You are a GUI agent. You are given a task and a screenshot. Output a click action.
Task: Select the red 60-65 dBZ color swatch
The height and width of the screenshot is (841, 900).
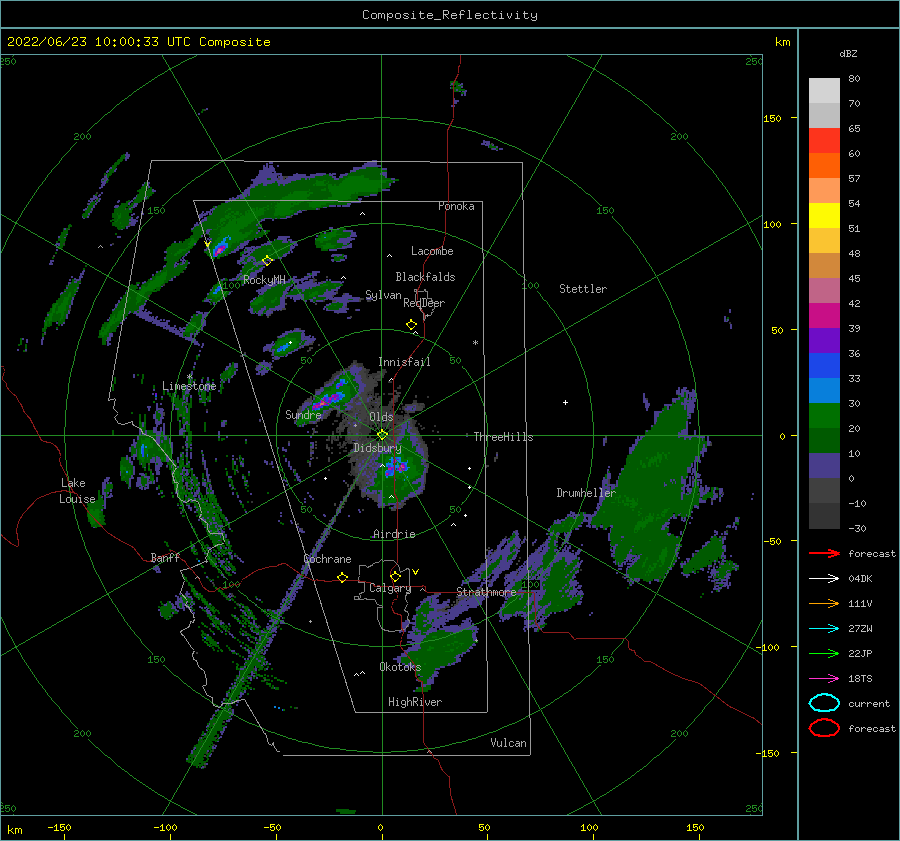point(824,140)
